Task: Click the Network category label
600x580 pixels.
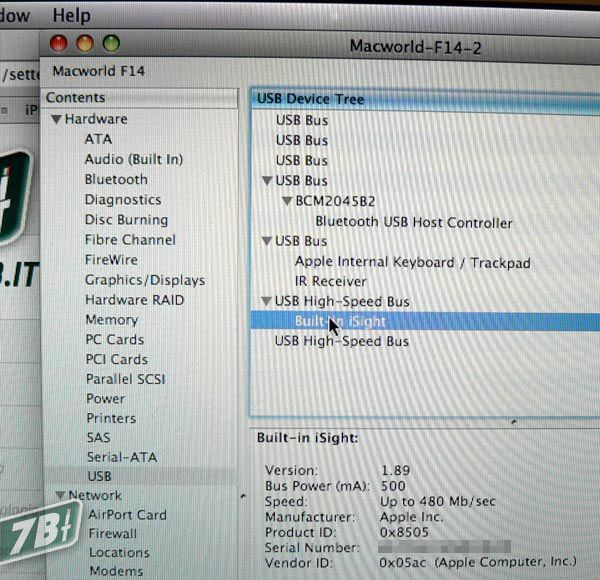Action: tap(95, 495)
